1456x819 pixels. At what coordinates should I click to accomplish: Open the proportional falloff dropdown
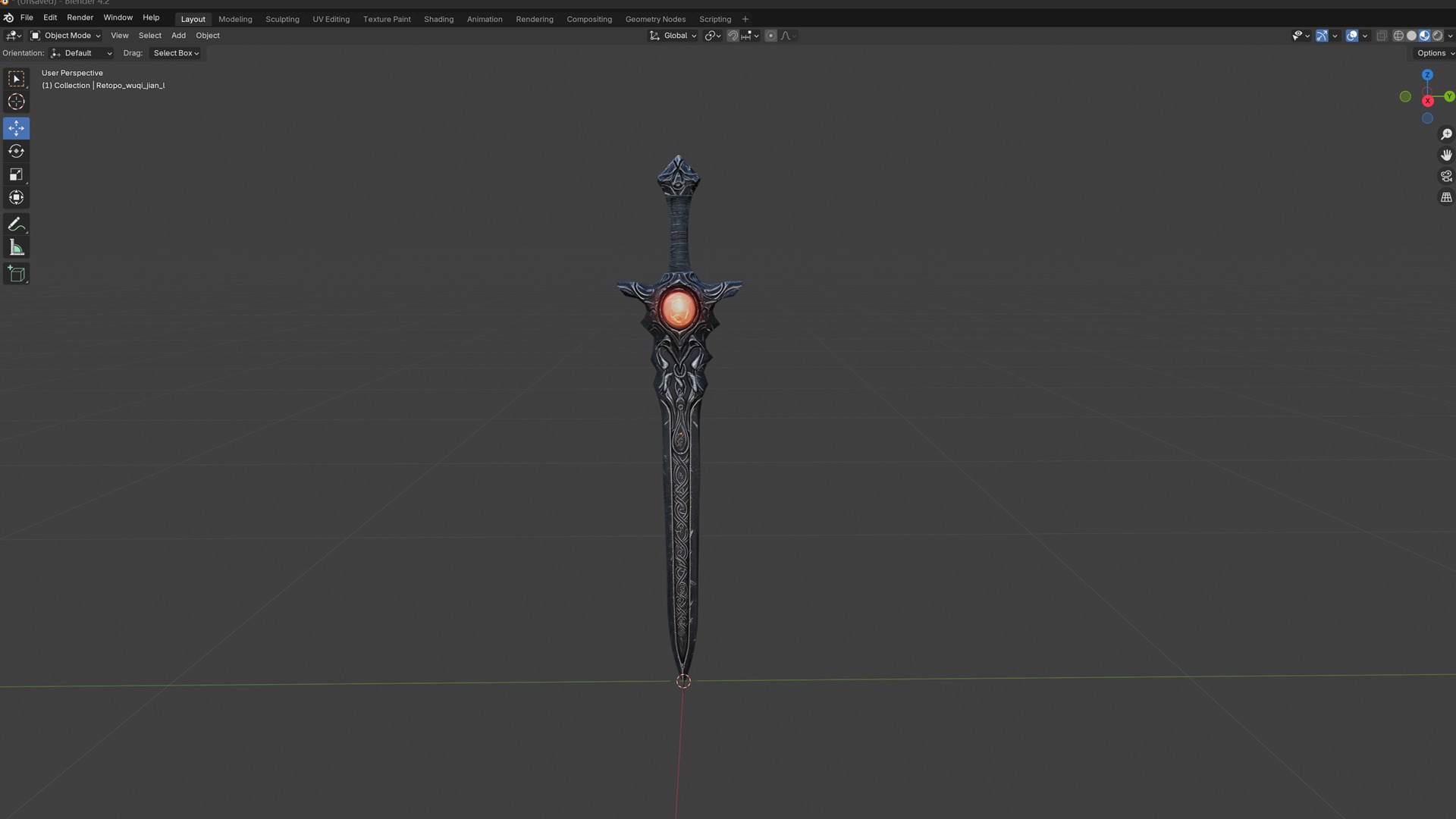pos(788,36)
